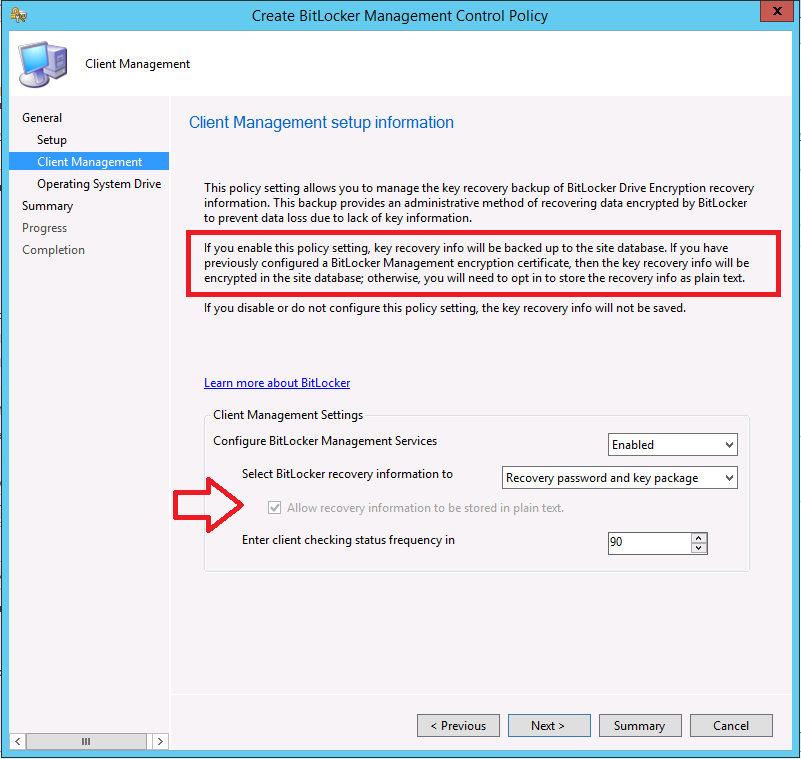
Task: Click the sidebar scroll left arrow
Action: (17, 741)
